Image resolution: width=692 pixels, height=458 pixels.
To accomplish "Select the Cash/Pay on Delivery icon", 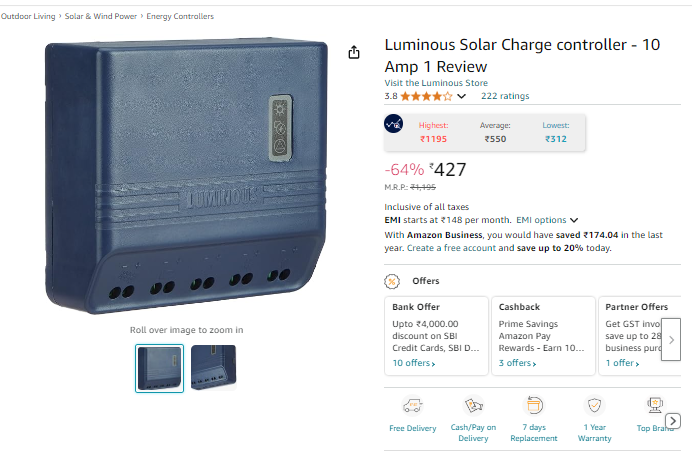I will 473,405.
